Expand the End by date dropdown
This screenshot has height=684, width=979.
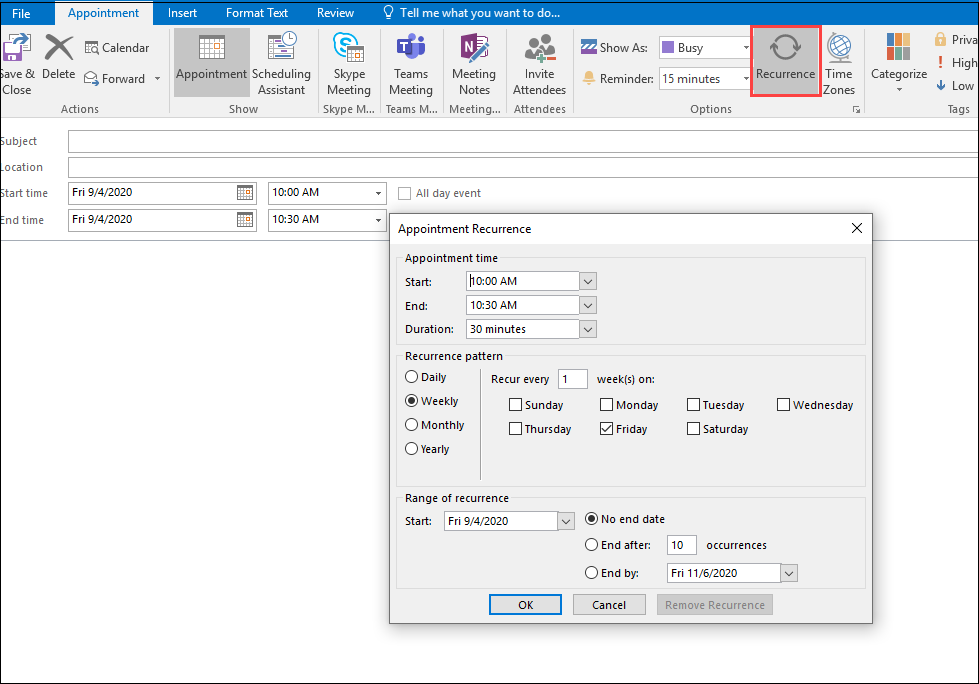tap(789, 573)
